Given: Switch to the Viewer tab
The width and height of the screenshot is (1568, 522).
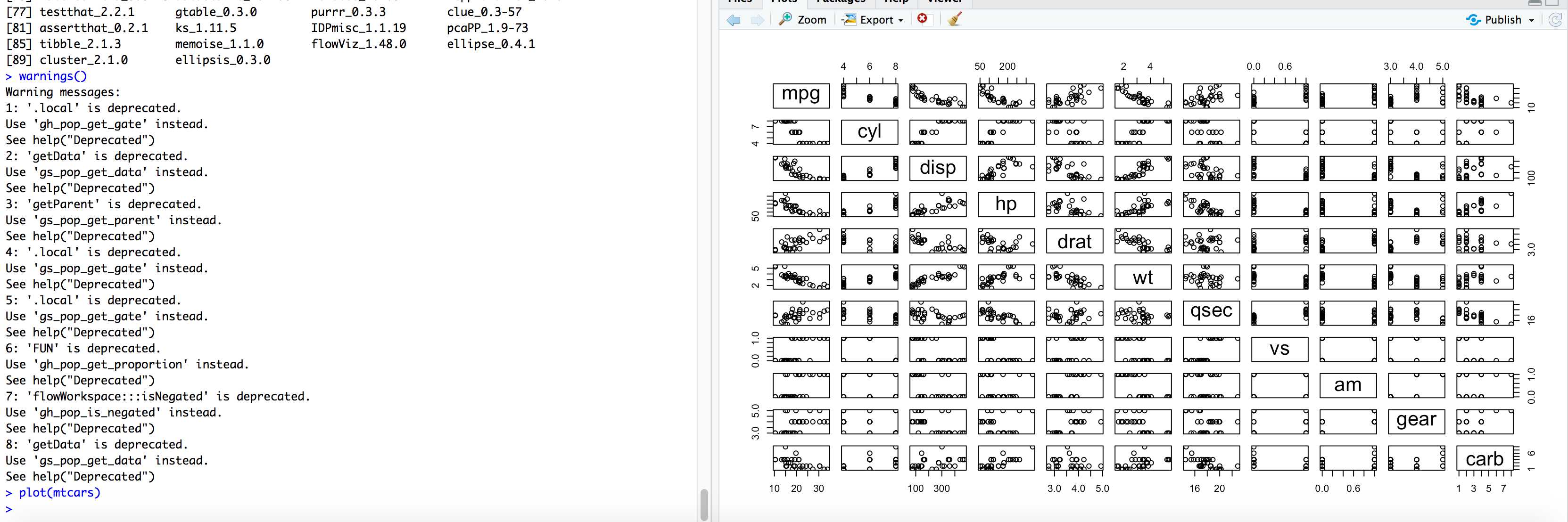Looking at the screenshot, I should click(x=943, y=2).
